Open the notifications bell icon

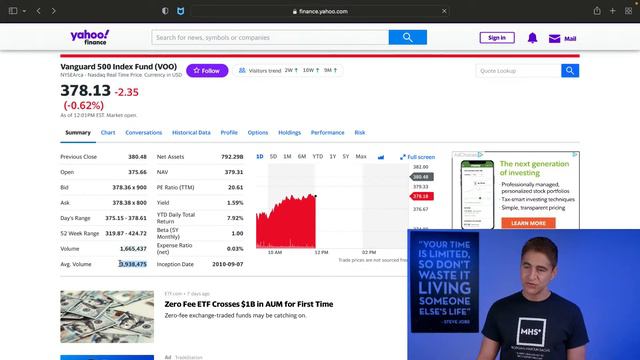532,38
